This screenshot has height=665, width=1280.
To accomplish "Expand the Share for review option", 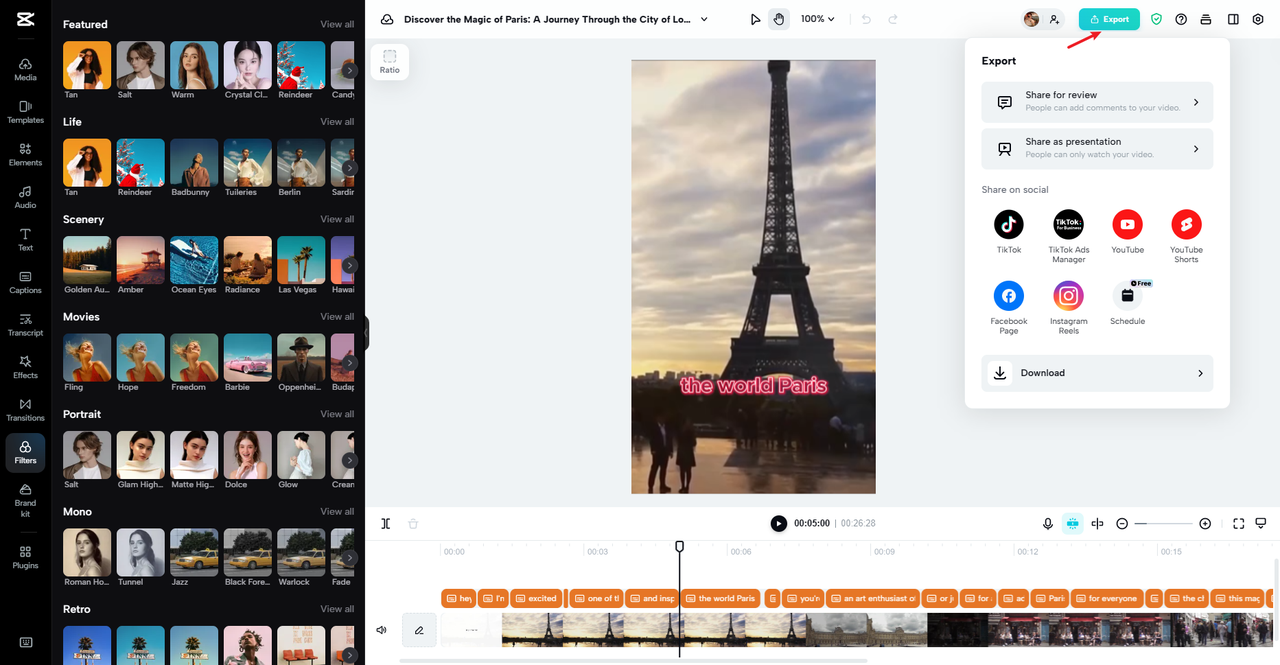I will (1097, 102).
